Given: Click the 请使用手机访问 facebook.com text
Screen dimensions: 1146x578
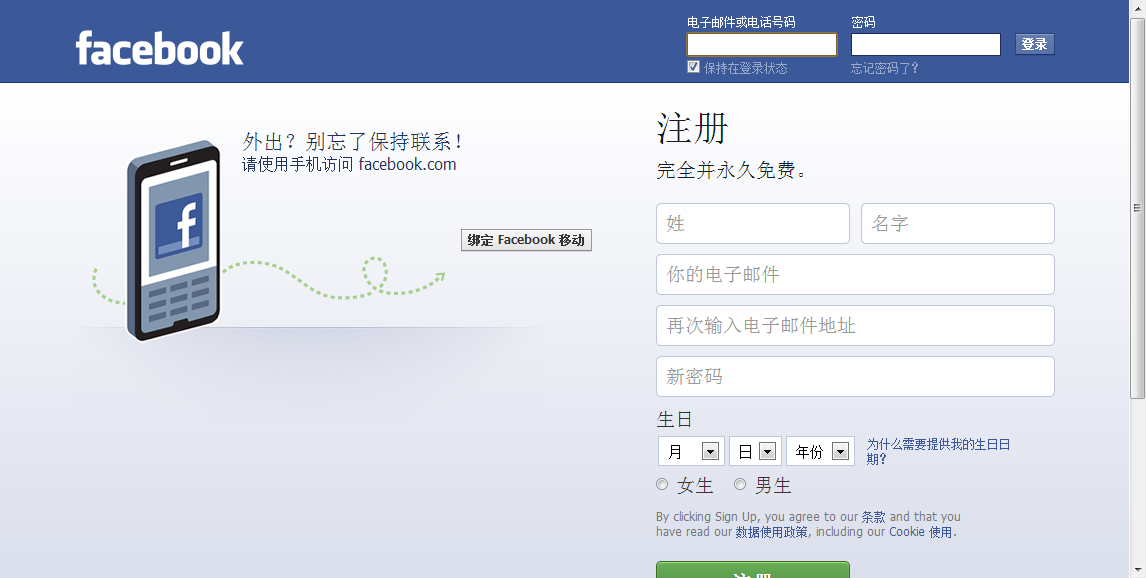Looking at the screenshot, I should (x=349, y=164).
